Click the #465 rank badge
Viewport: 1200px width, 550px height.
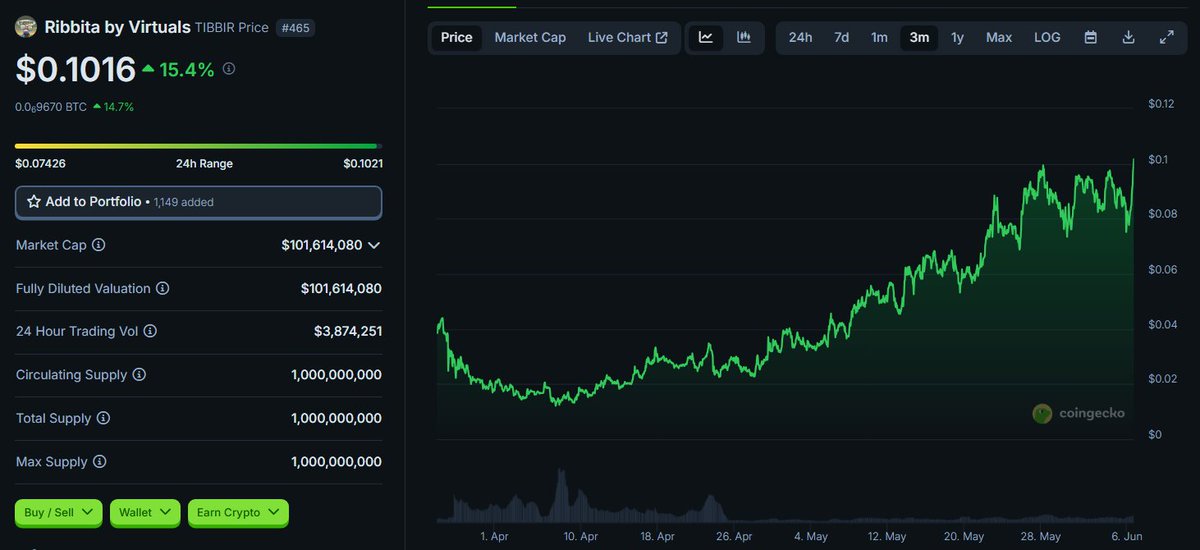[295, 28]
